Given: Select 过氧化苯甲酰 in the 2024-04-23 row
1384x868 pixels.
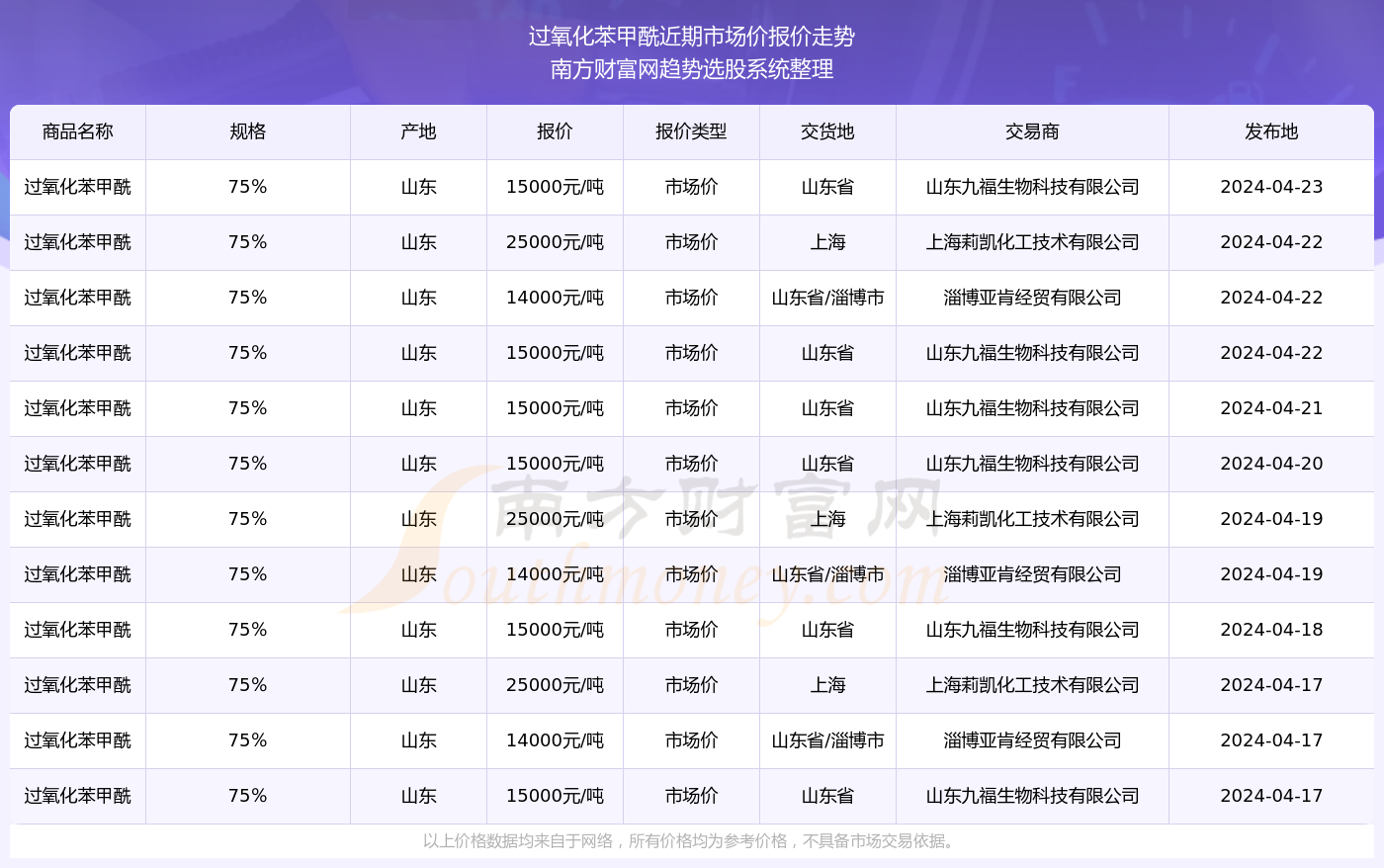Looking at the screenshot, I should (x=78, y=187).
